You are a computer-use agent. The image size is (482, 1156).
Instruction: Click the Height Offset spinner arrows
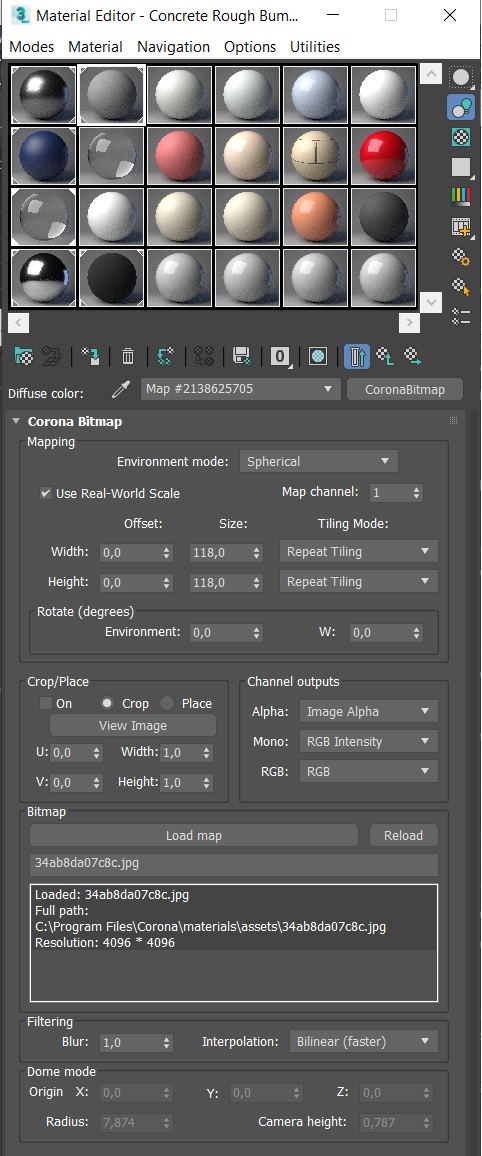pyautogui.click(x=167, y=582)
